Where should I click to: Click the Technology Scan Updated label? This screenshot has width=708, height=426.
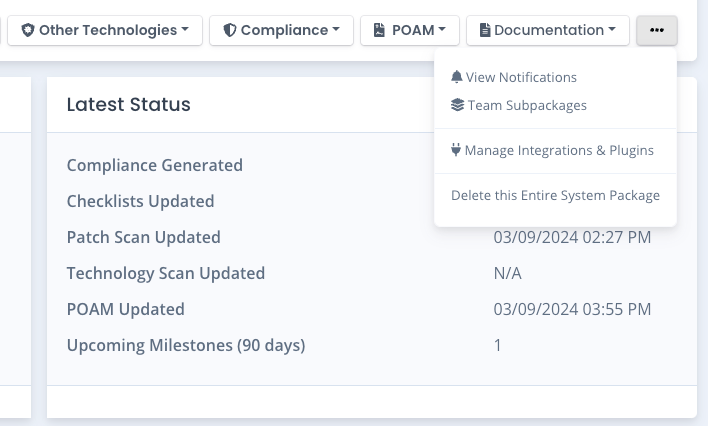coord(166,273)
